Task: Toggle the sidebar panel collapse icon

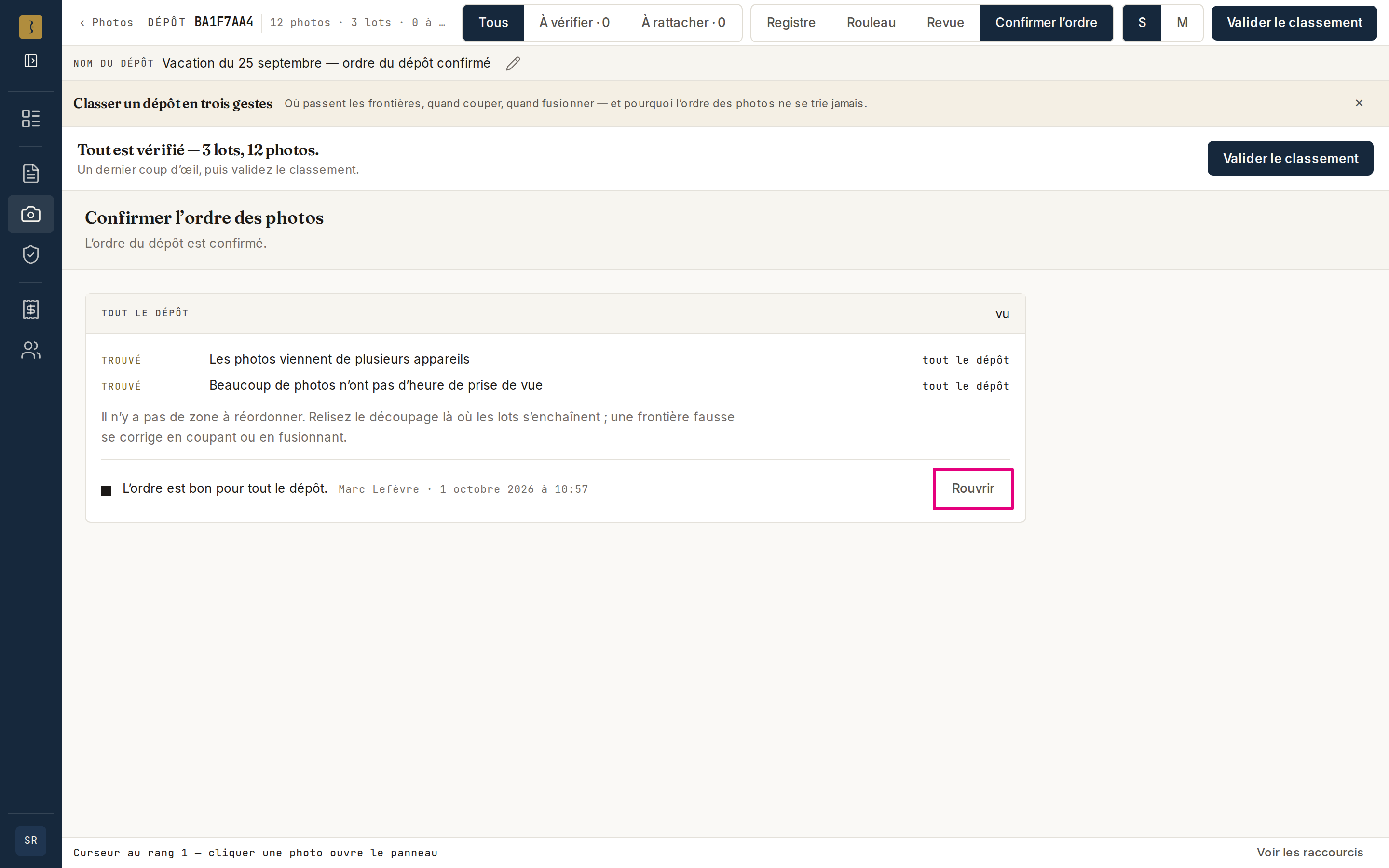Action: 30,61
